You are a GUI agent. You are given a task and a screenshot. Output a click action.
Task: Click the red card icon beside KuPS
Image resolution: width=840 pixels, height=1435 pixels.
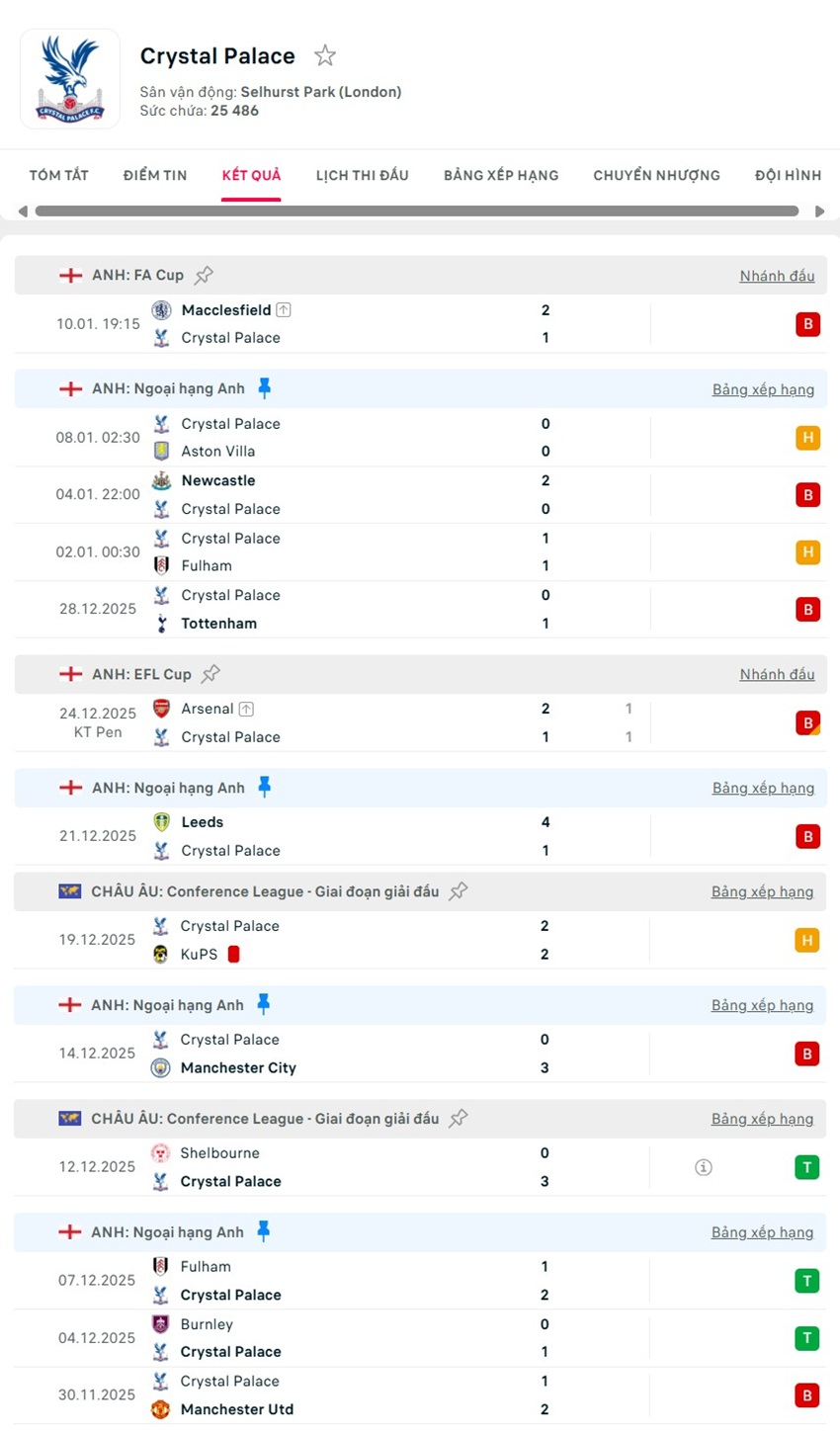click(230, 954)
